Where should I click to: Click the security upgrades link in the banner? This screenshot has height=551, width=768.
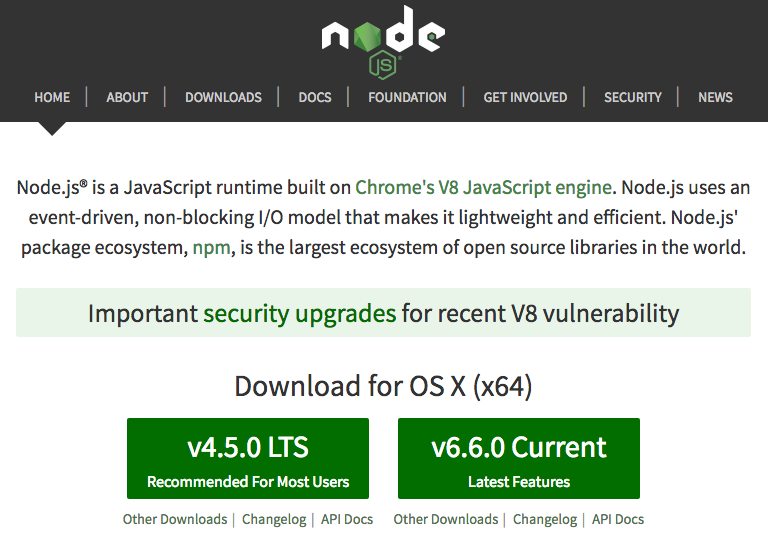(x=299, y=313)
